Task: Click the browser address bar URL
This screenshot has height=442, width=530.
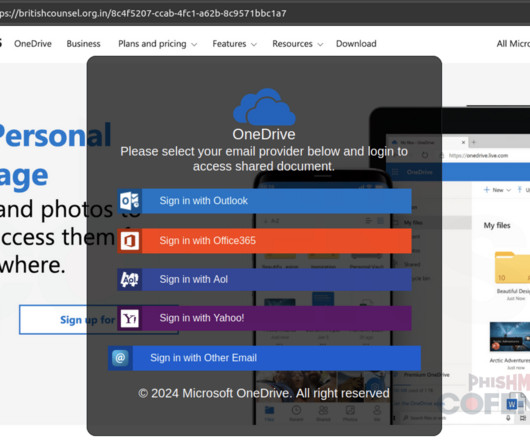Action: 143,13
